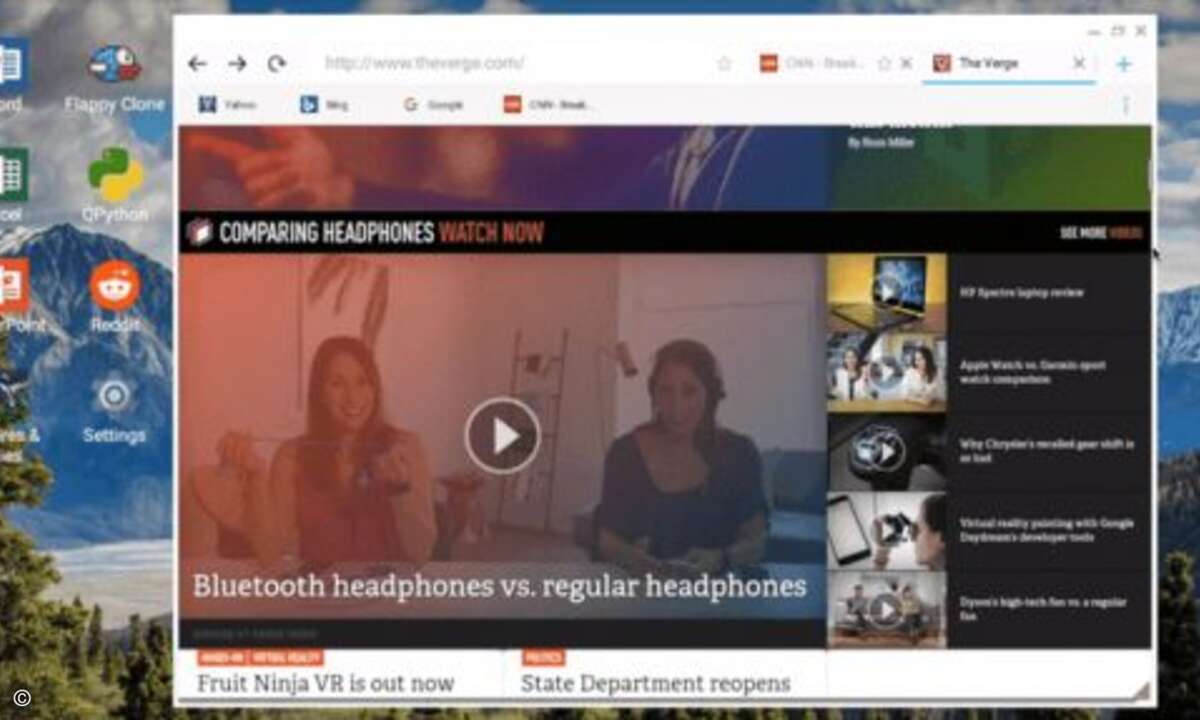This screenshot has width=1200, height=720.
Task: Click See More Videos link
Action: point(1101,233)
